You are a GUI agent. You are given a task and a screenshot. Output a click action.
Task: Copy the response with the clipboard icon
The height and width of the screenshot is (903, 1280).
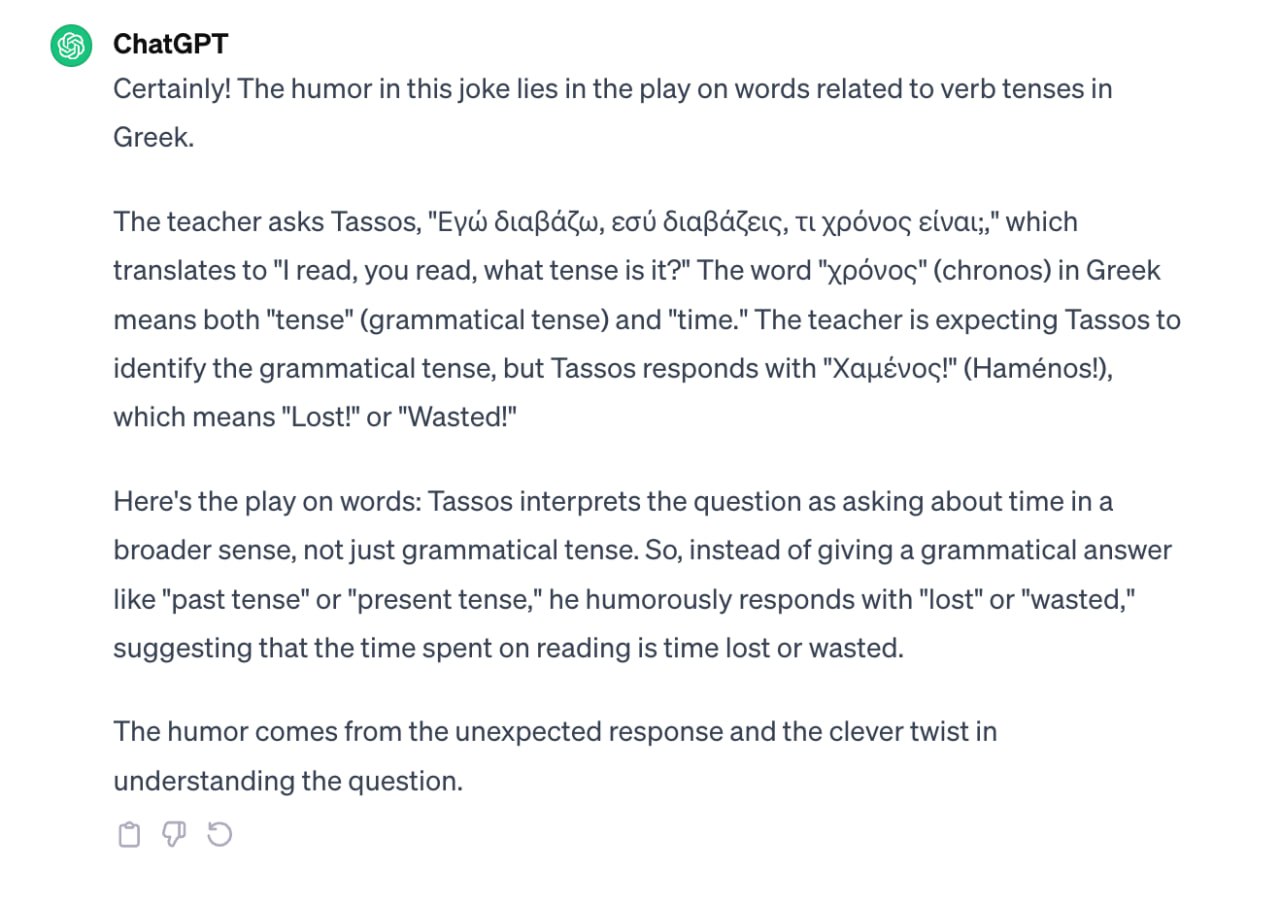(x=129, y=834)
